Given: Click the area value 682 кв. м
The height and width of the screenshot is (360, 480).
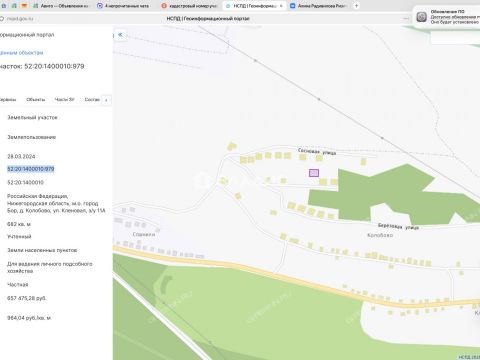Looking at the screenshot, I should pos(19,224).
